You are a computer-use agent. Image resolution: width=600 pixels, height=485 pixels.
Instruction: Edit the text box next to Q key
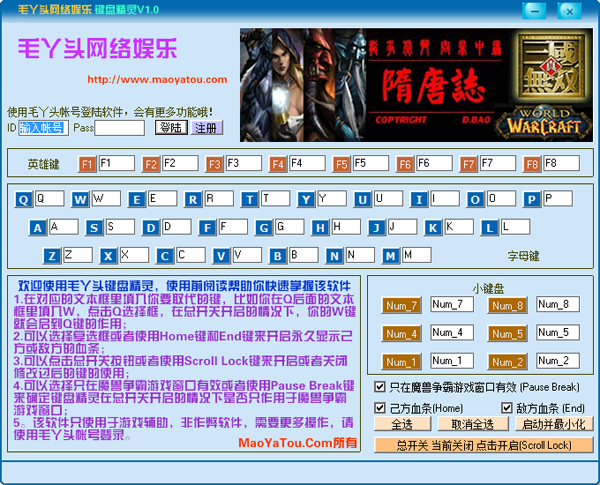coord(49,199)
